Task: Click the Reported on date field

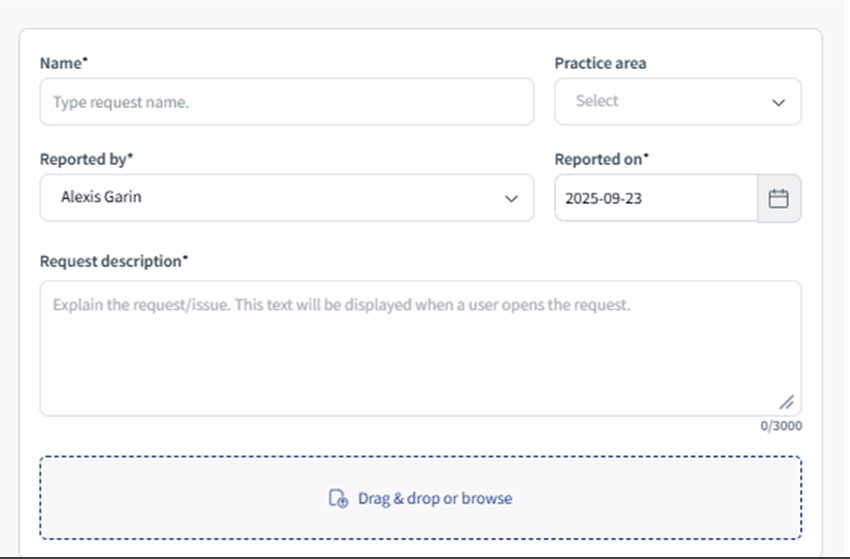Action: [656, 198]
